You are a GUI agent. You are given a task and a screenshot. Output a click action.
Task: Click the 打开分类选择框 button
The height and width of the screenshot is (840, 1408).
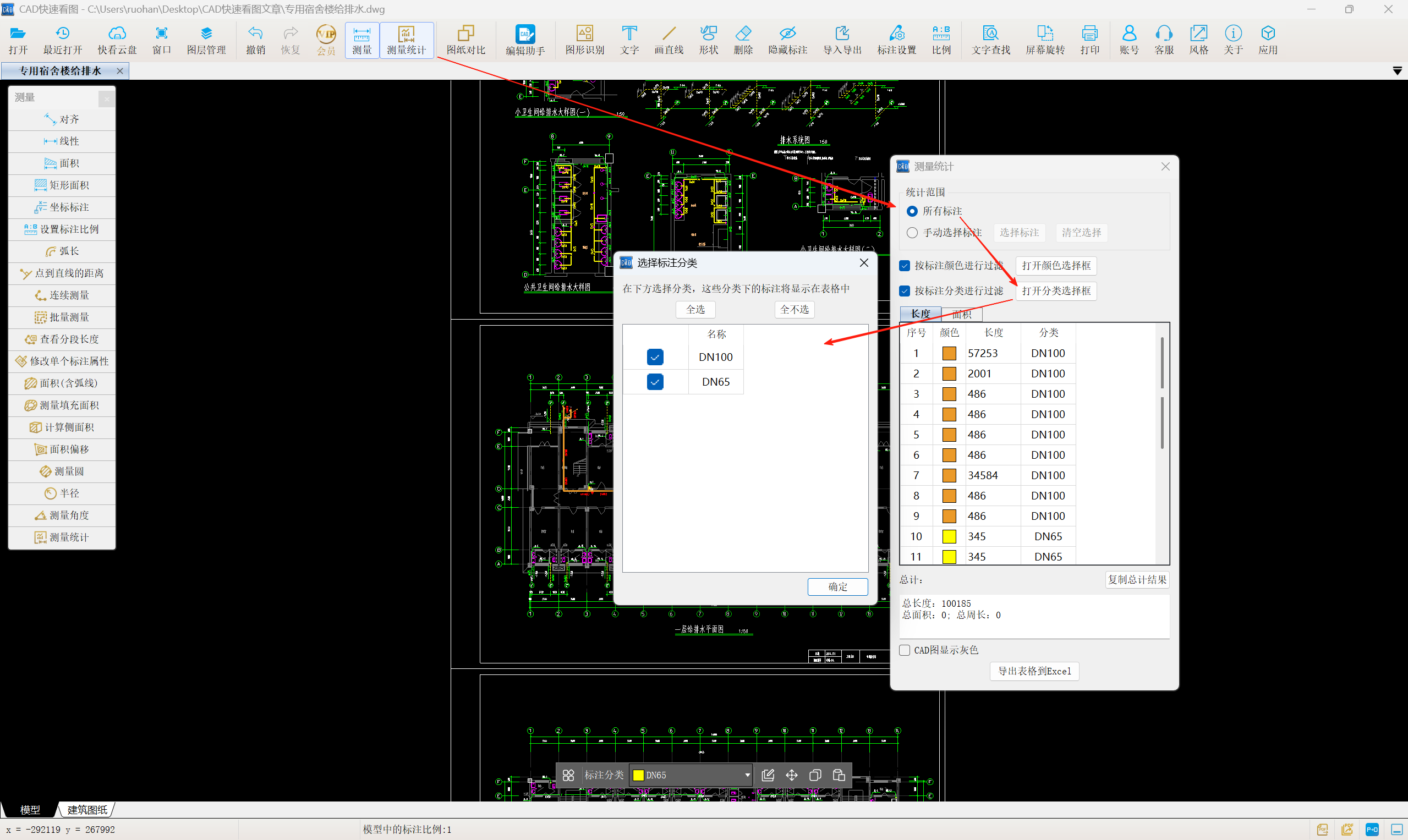coord(1056,291)
